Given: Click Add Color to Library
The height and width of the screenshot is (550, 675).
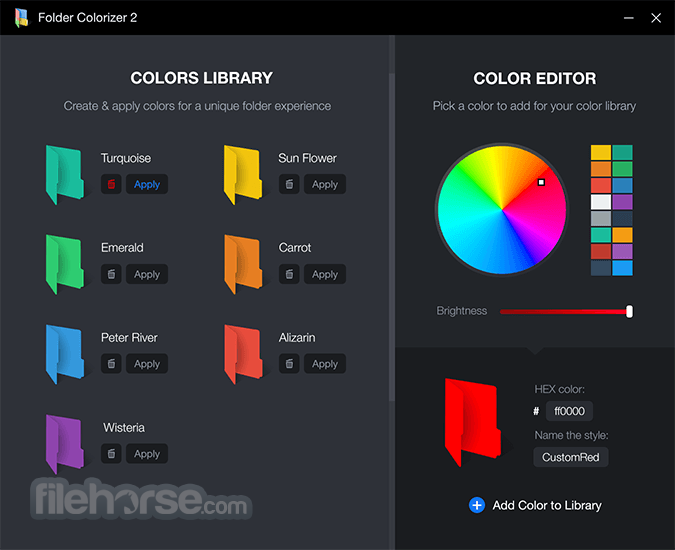Looking at the screenshot, I should (x=535, y=505).
